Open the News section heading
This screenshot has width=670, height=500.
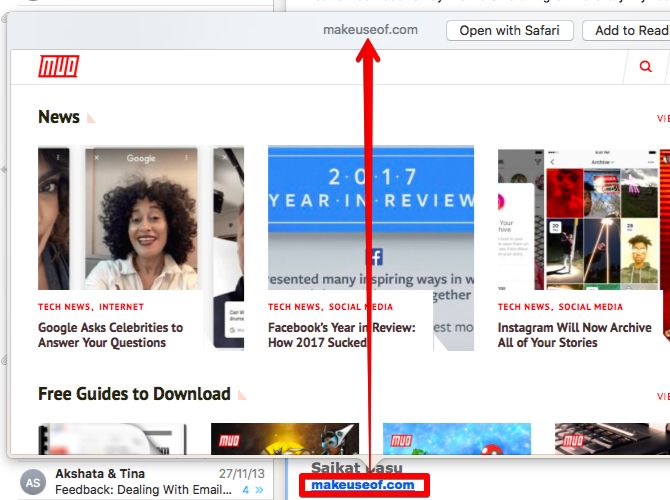point(59,117)
